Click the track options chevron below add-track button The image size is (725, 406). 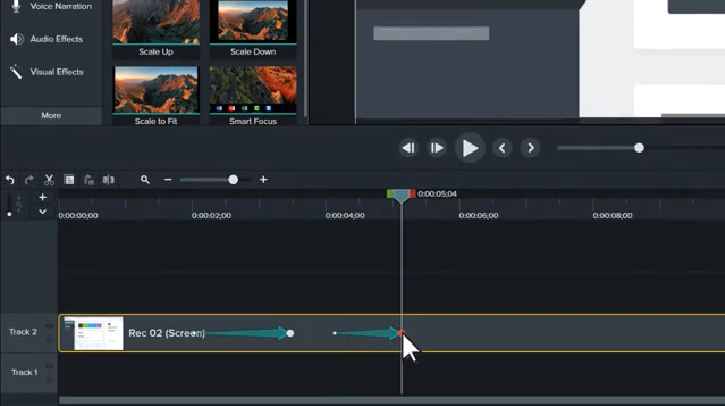point(42,212)
